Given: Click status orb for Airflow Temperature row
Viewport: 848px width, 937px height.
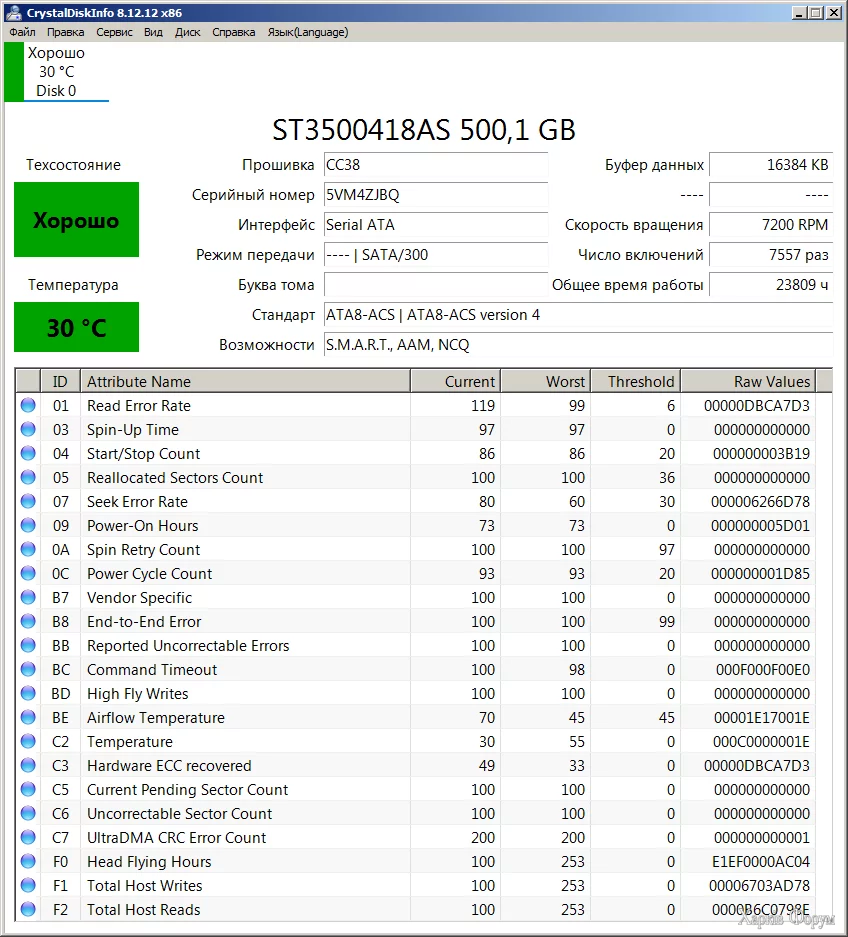Looking at the screenshot, I should 28,718.
